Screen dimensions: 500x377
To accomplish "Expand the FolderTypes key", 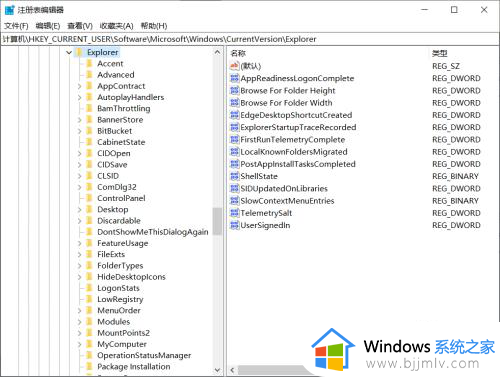I will [x=79, y=266].
